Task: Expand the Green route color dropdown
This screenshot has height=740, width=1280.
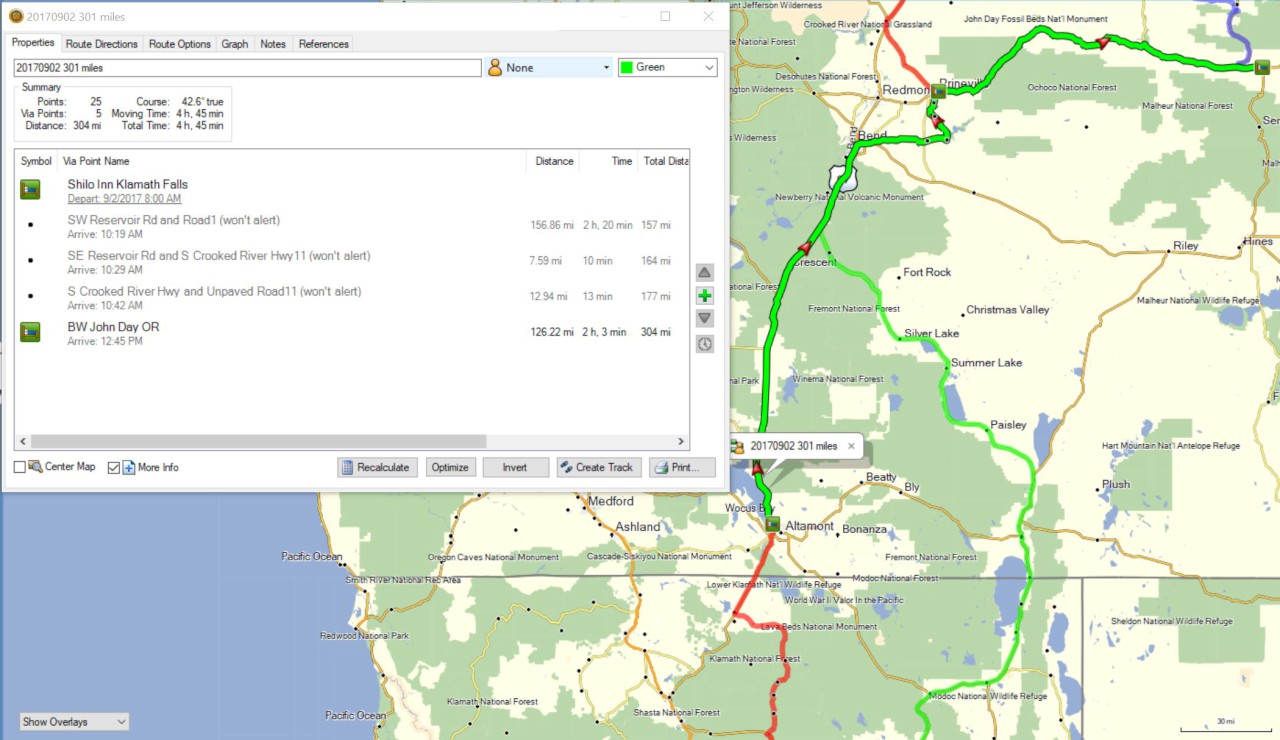Action: point(667,68)
